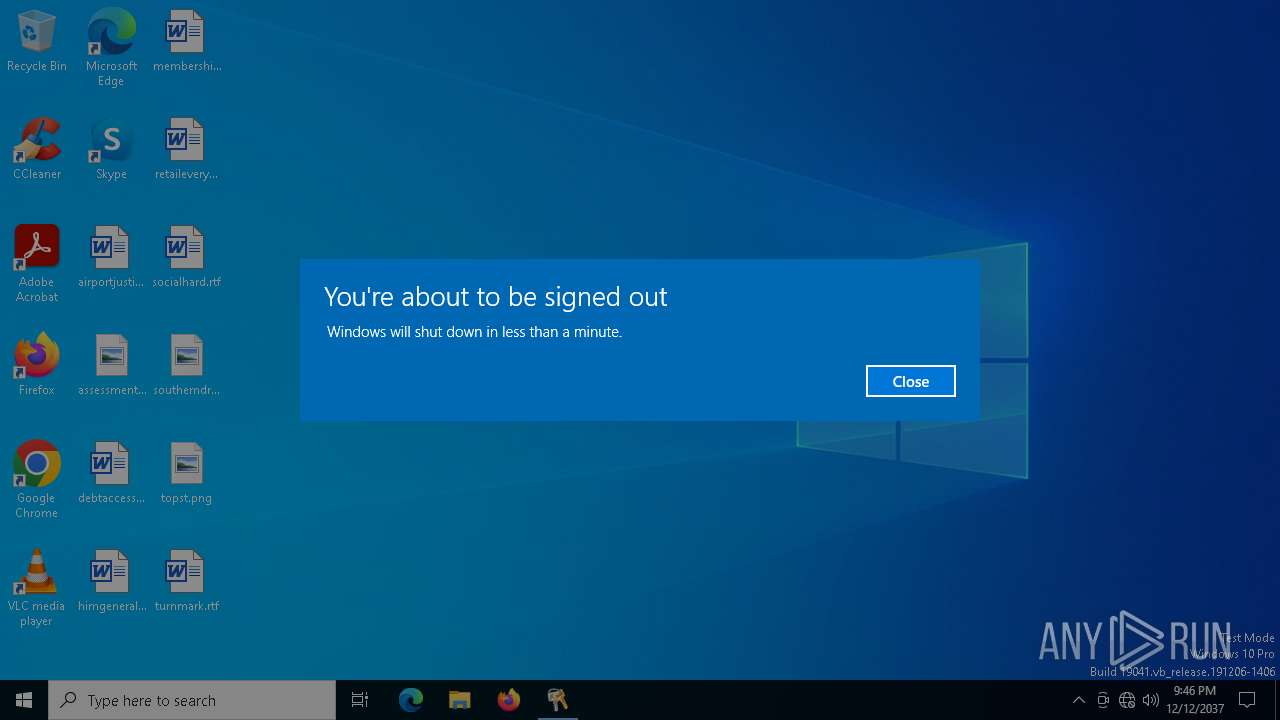Viewport: 1280px width, 720px height.
Task: Select the Google Chrome desktop shortcut
Action: pos(37,479)
